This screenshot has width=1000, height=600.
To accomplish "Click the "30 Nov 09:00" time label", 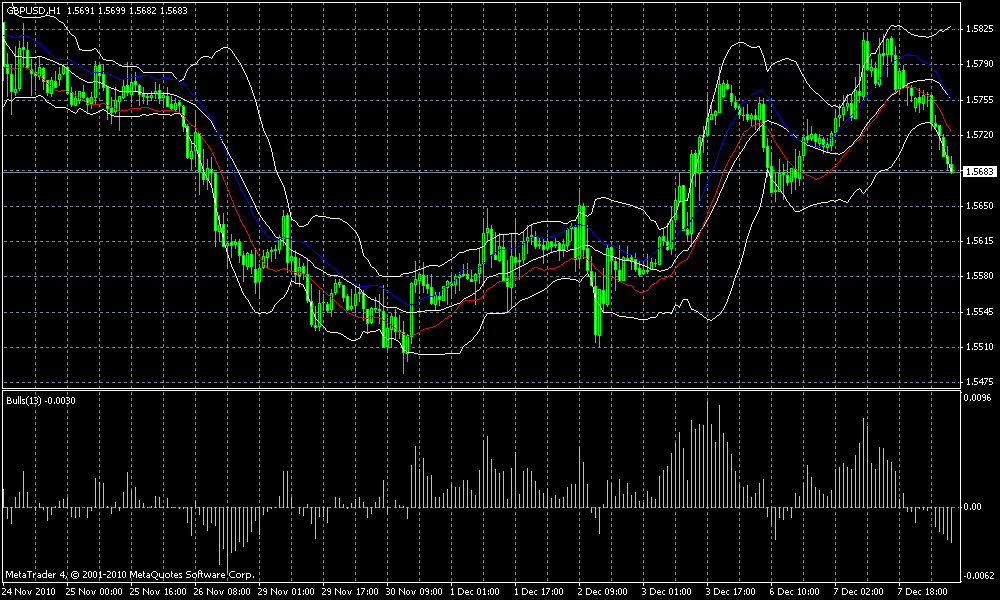I will [415, 592].
